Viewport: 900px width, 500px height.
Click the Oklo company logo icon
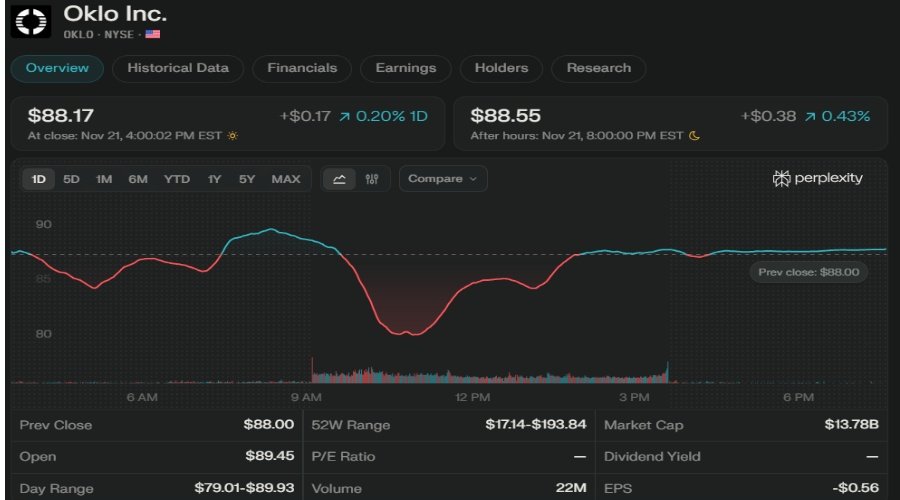point(30,21)
